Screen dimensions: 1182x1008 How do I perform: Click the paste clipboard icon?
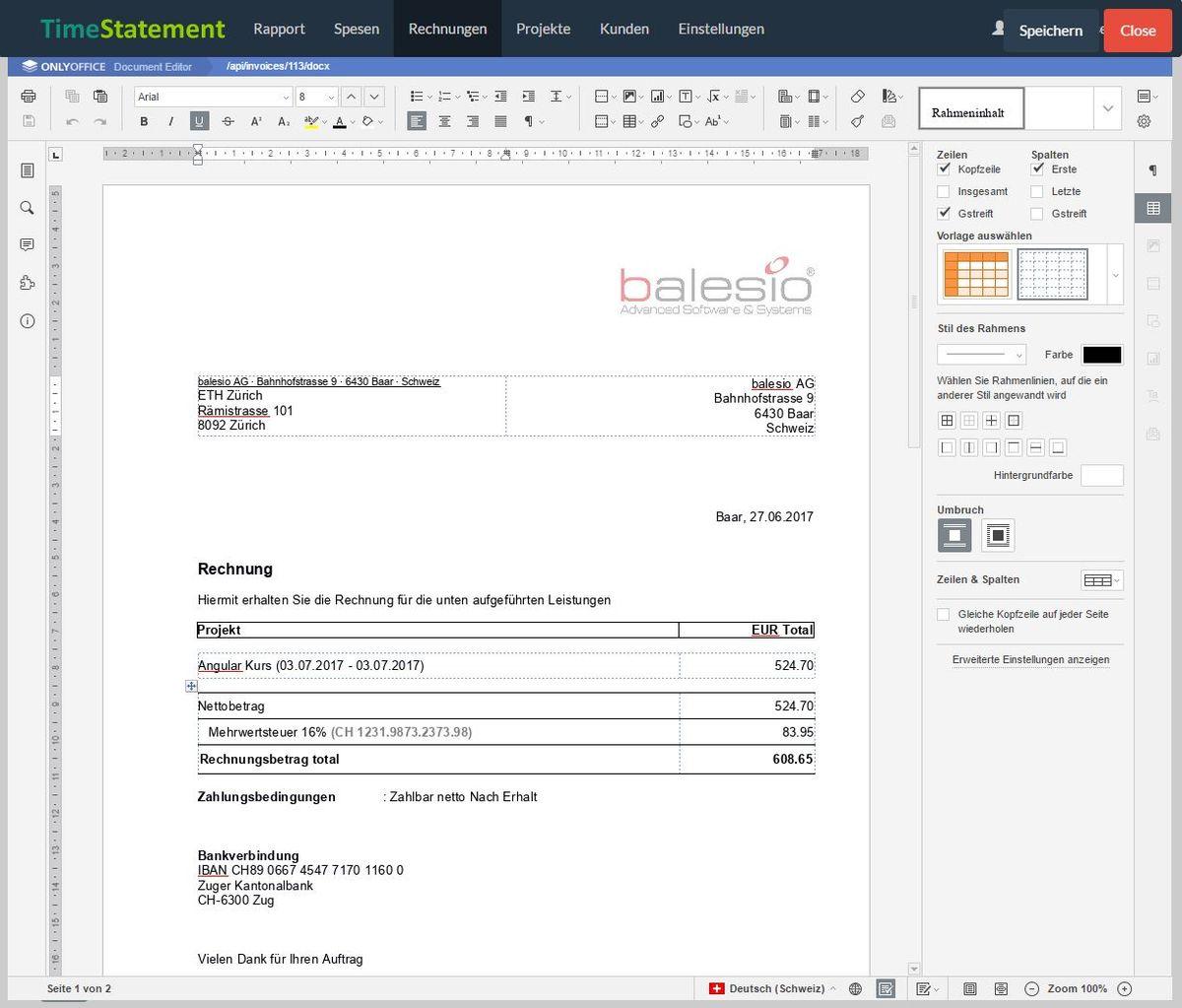point(99,97)
